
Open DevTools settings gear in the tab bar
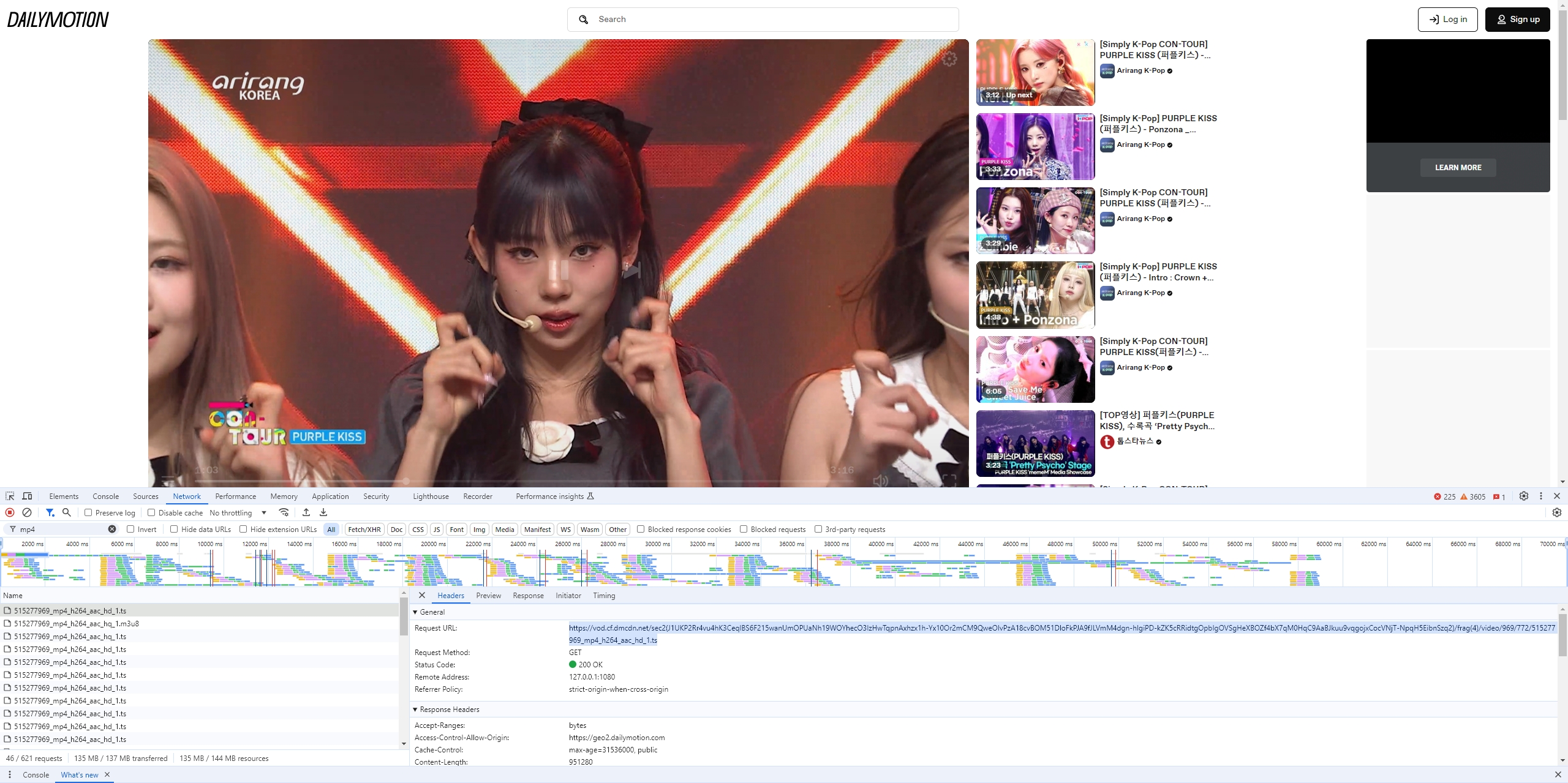coord(1524,496)
